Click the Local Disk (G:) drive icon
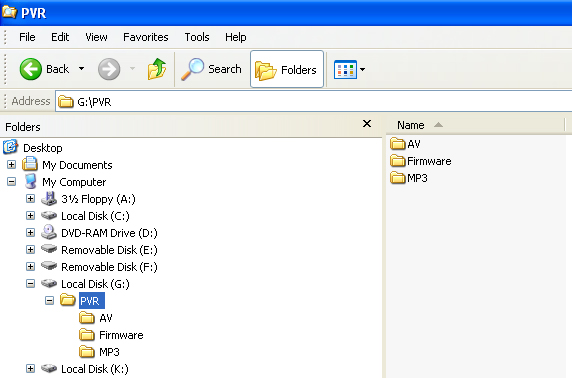Screen dimensions: 572x378 click(x=49, y=283)
